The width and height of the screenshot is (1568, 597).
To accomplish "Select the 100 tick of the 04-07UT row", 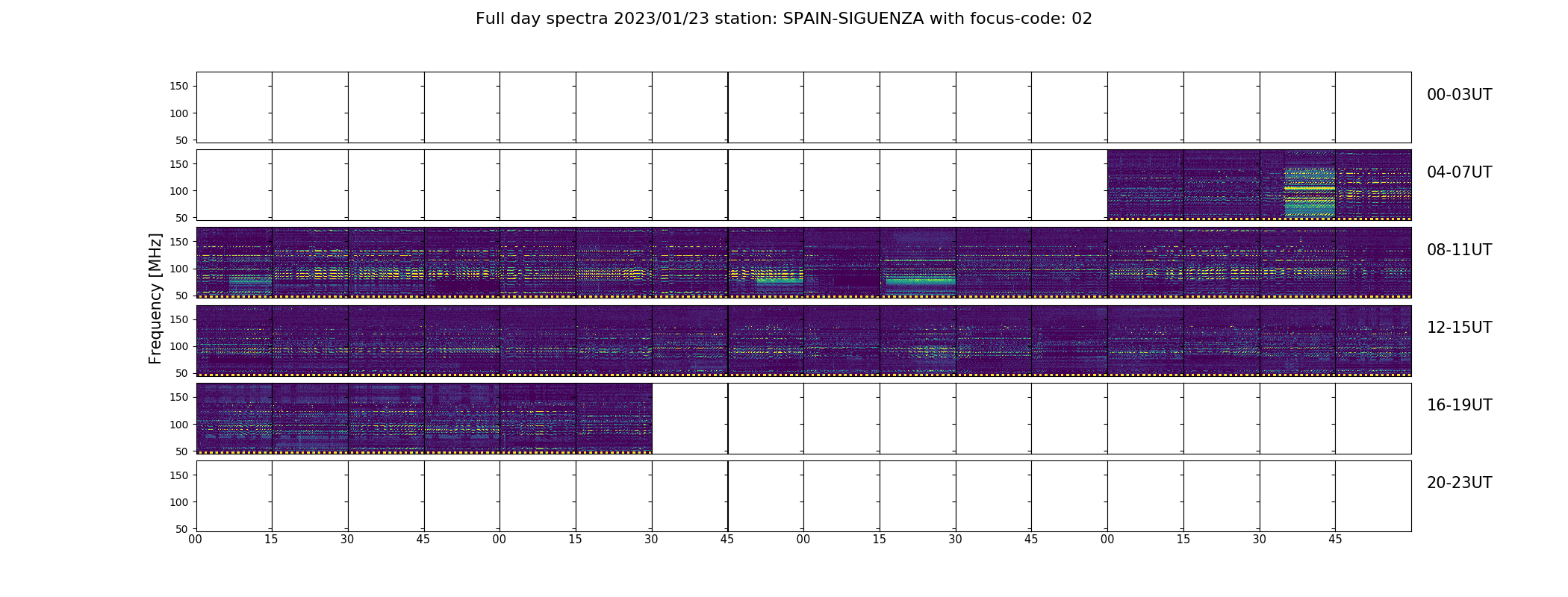I will [179, 191].
